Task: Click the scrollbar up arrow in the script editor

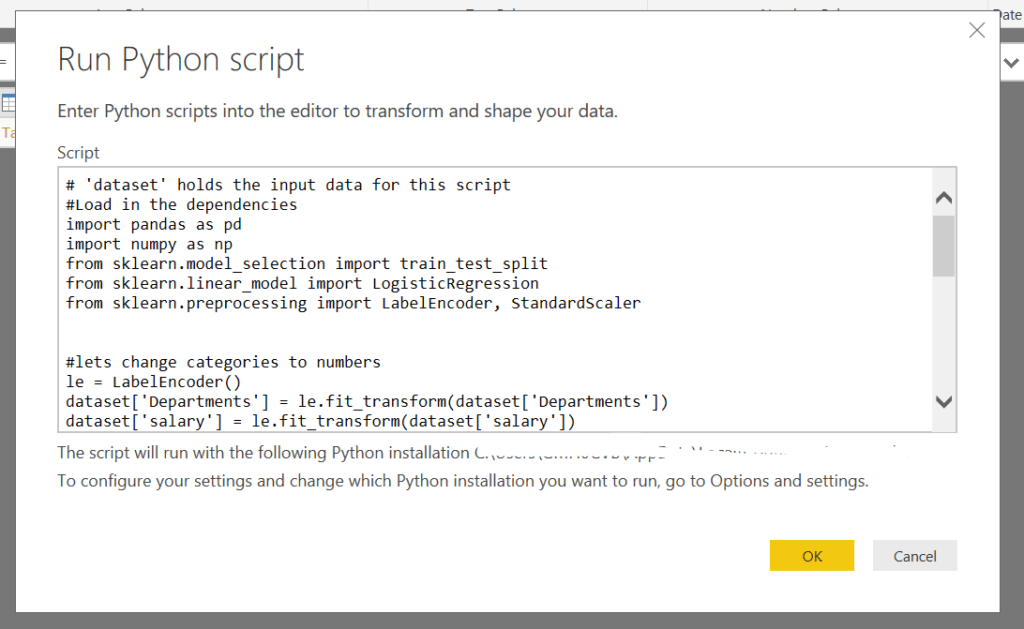Action: [943, 197]
